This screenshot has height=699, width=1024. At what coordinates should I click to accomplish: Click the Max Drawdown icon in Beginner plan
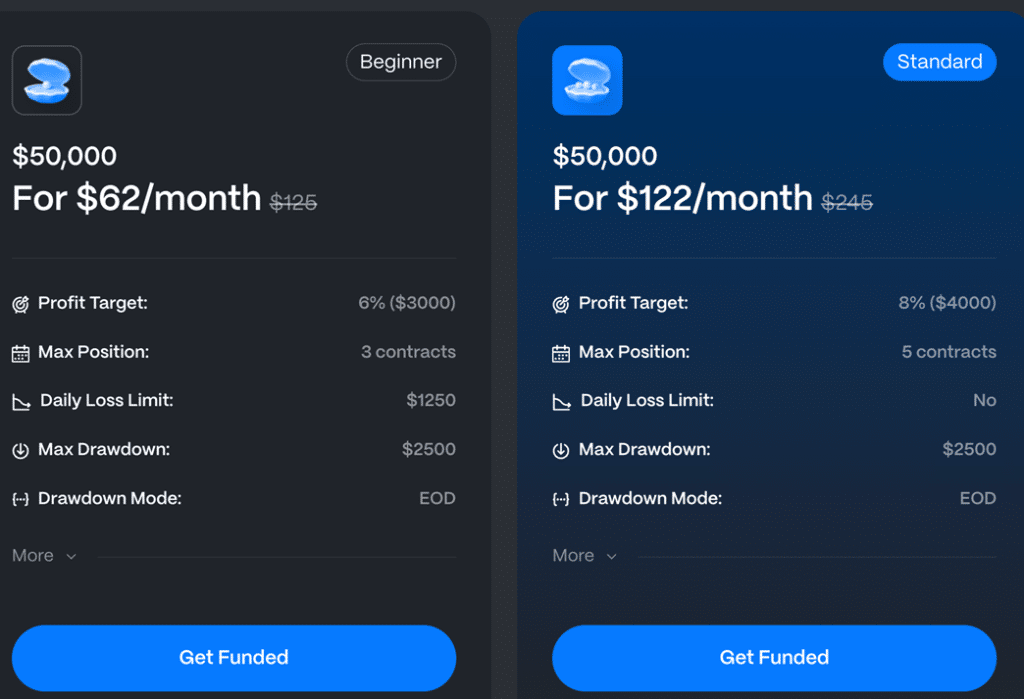coord(20,450)
